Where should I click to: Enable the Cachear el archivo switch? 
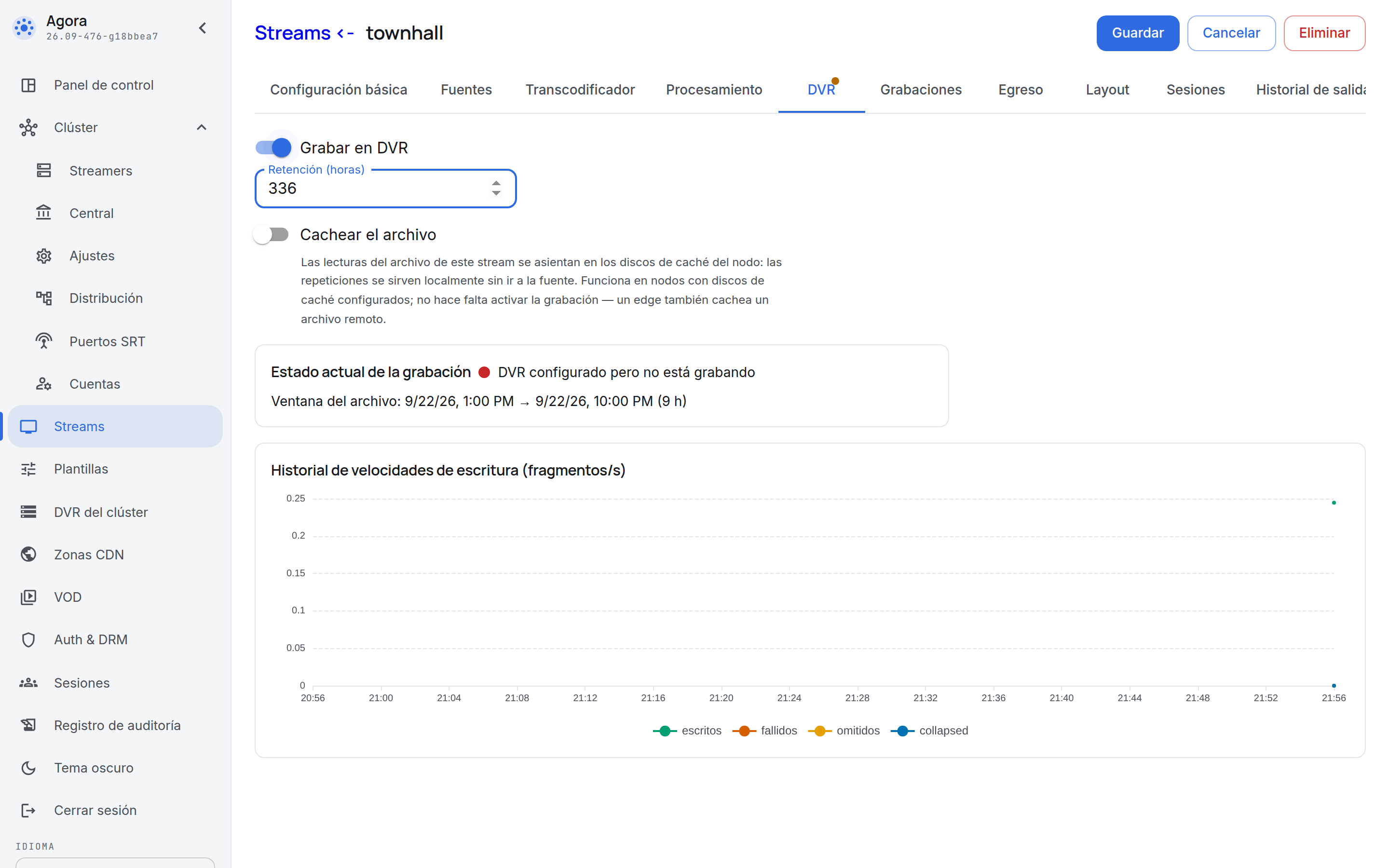pos(271,234)
